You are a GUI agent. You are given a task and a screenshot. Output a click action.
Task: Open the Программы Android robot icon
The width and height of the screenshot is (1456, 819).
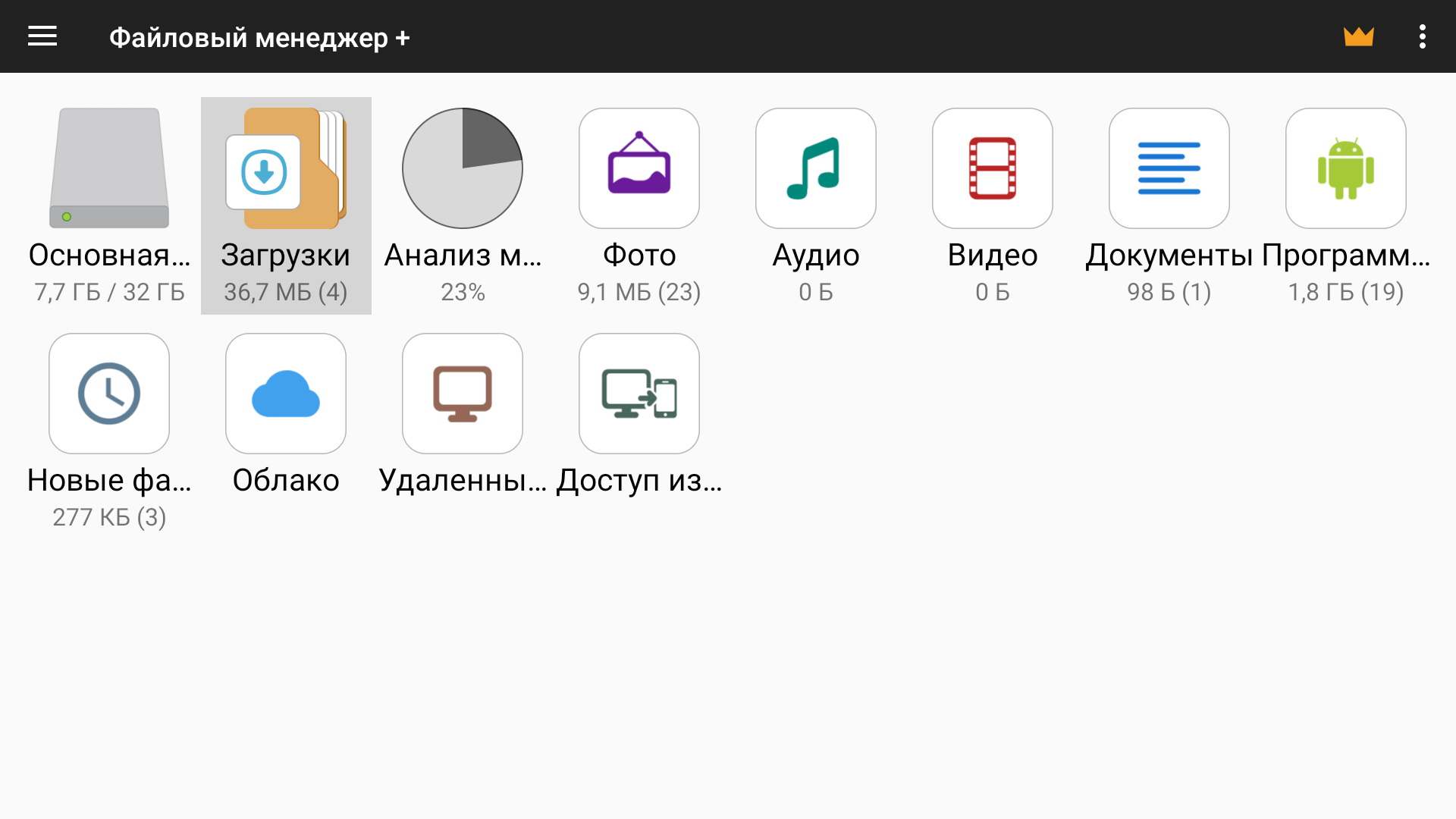[1346, 168]
